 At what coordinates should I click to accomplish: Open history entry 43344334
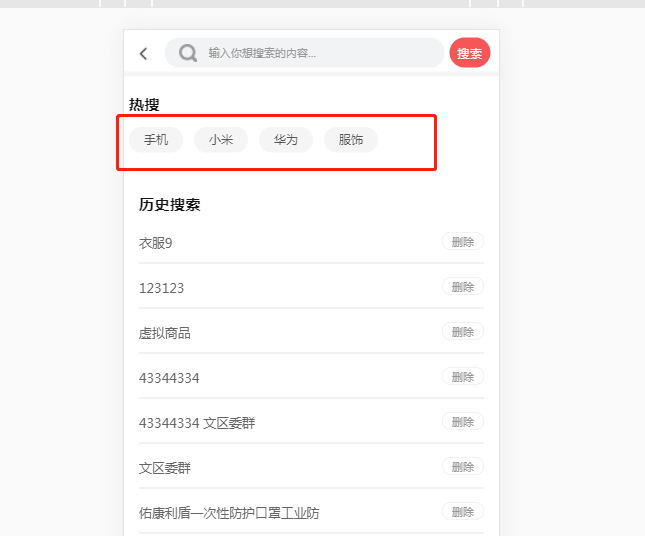(x=169, y=378)
